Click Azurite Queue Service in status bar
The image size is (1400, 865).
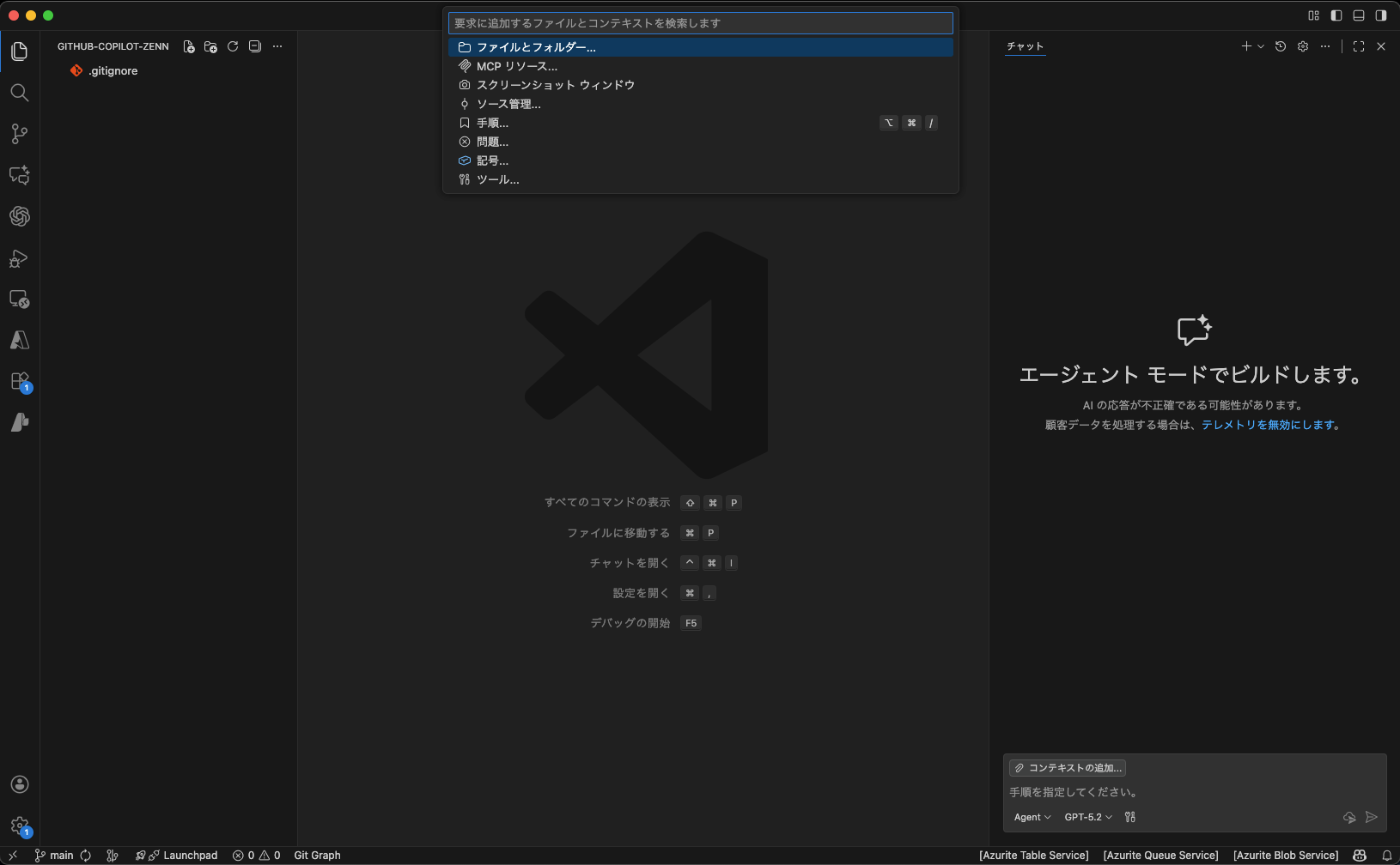click(x=1161, y=855)
